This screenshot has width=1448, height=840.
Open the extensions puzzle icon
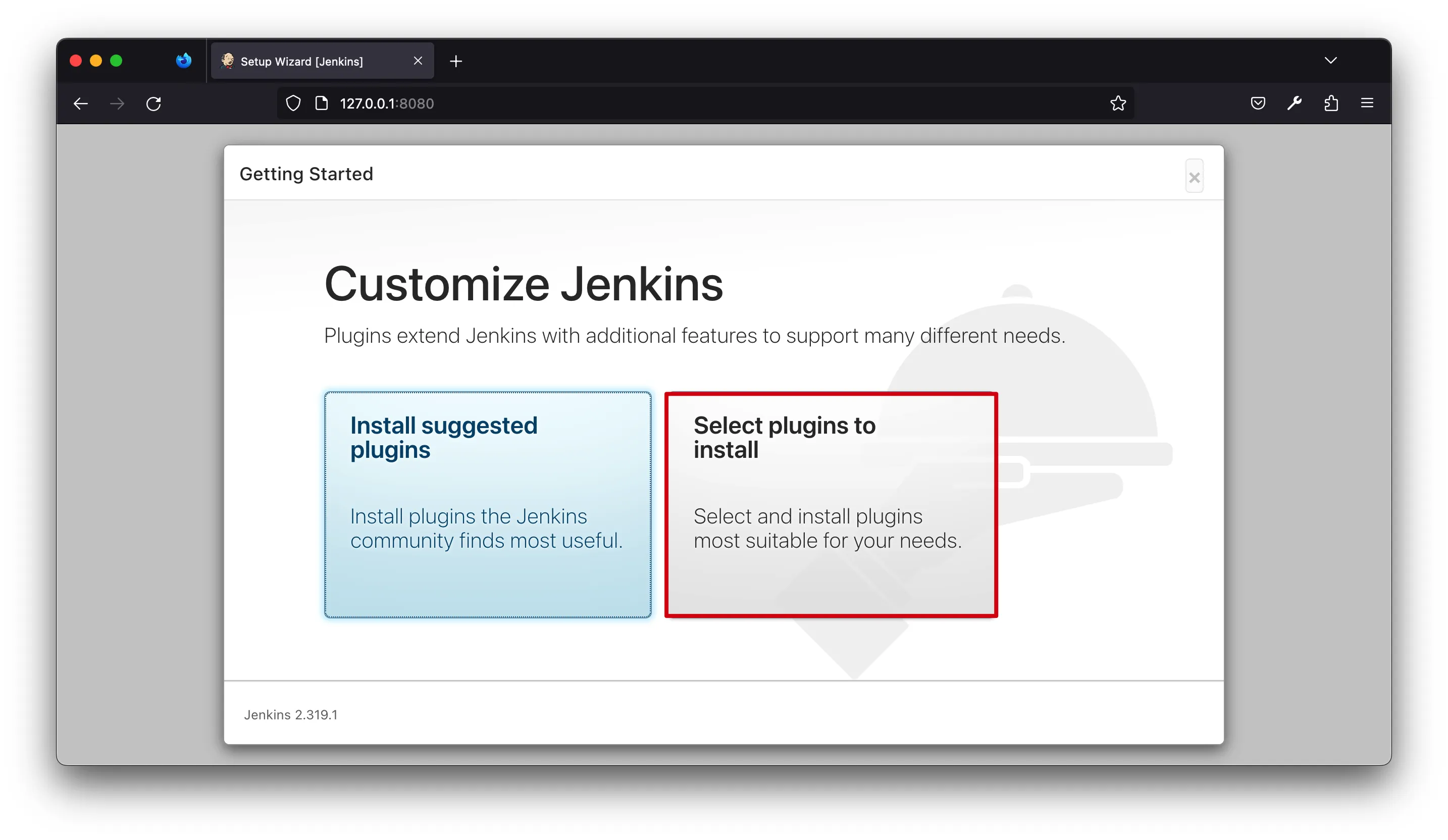click(x=1331, y=103)
